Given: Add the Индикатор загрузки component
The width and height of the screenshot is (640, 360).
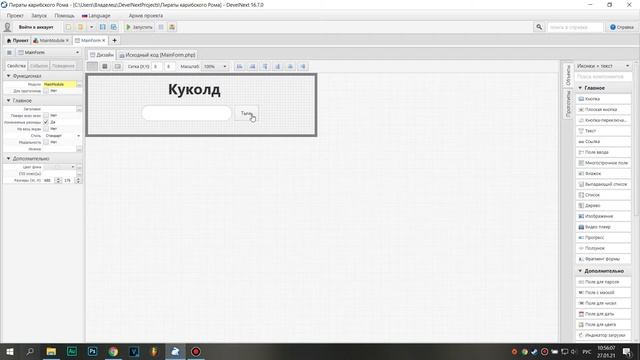Looking at the screenshot, I should 603,335.
